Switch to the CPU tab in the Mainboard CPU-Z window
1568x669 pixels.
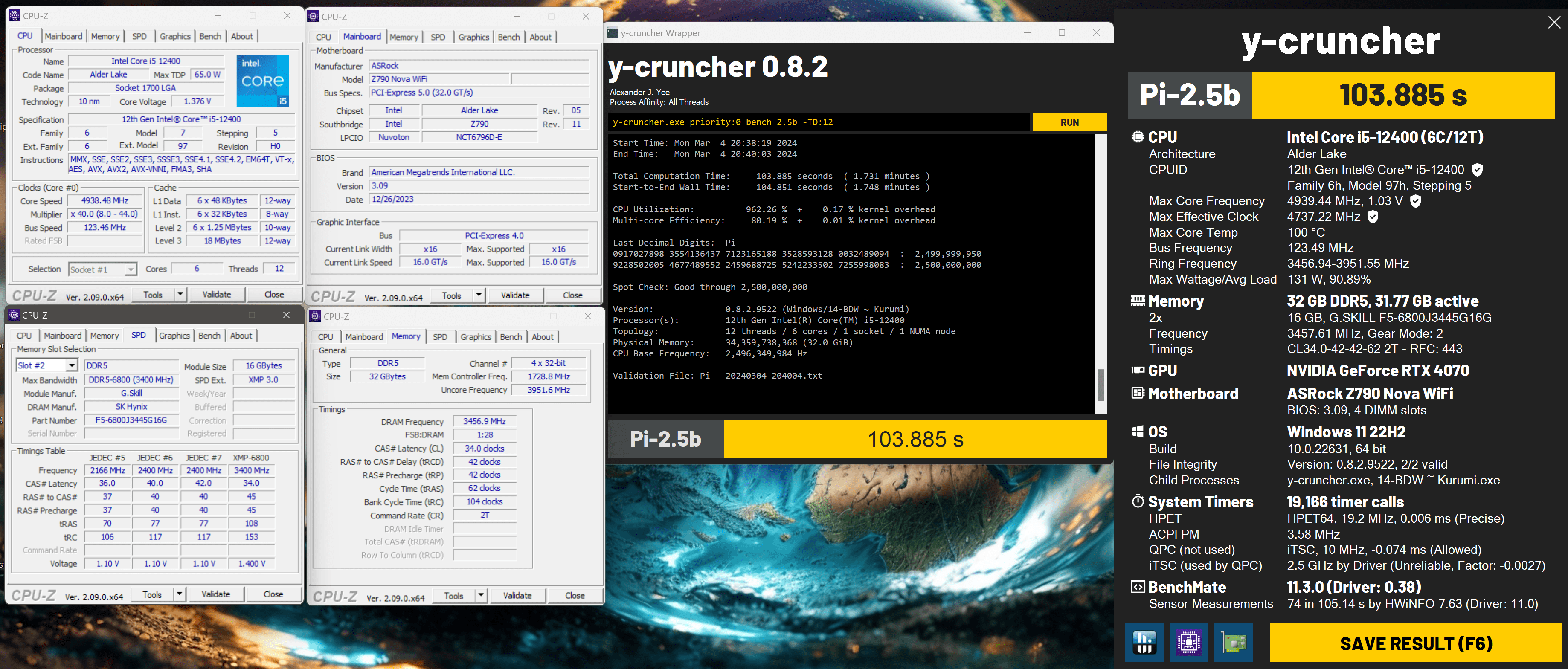323,37
